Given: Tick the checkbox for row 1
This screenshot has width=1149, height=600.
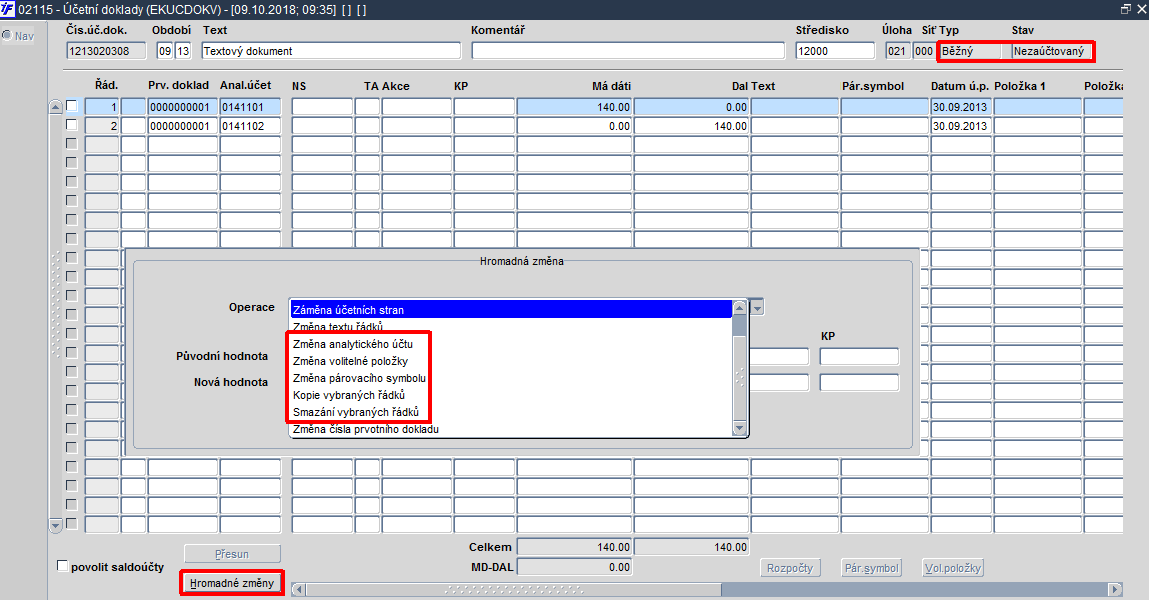Looking at the screenshot, I should [72, 105].
